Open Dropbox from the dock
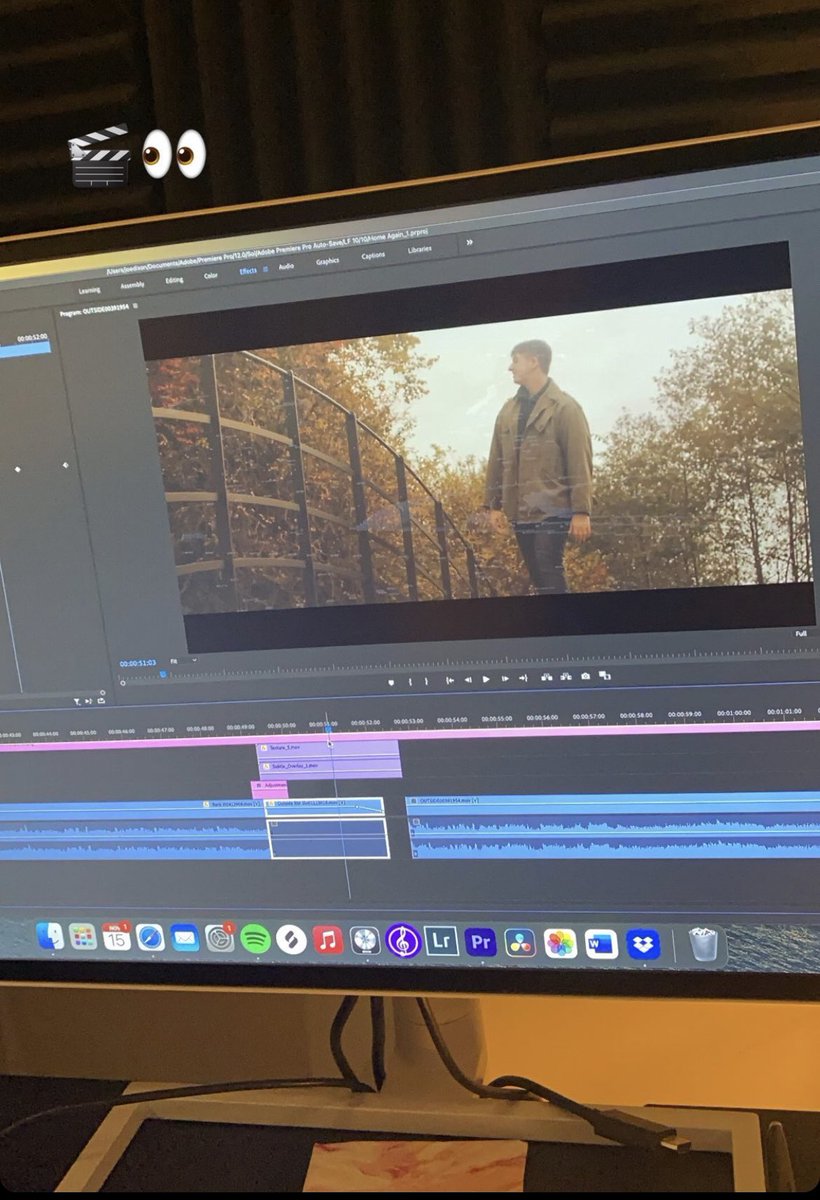 (x=643, y=944)
